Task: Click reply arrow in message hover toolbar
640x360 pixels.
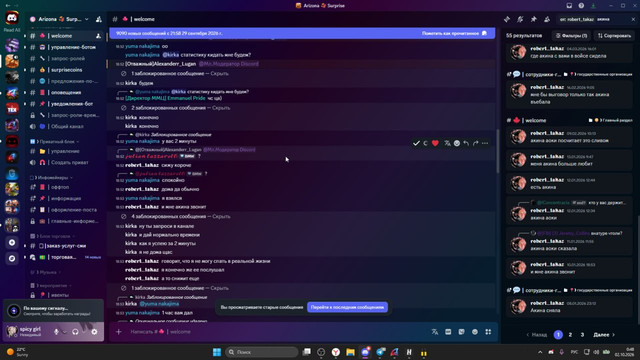Action: (466, 143)
